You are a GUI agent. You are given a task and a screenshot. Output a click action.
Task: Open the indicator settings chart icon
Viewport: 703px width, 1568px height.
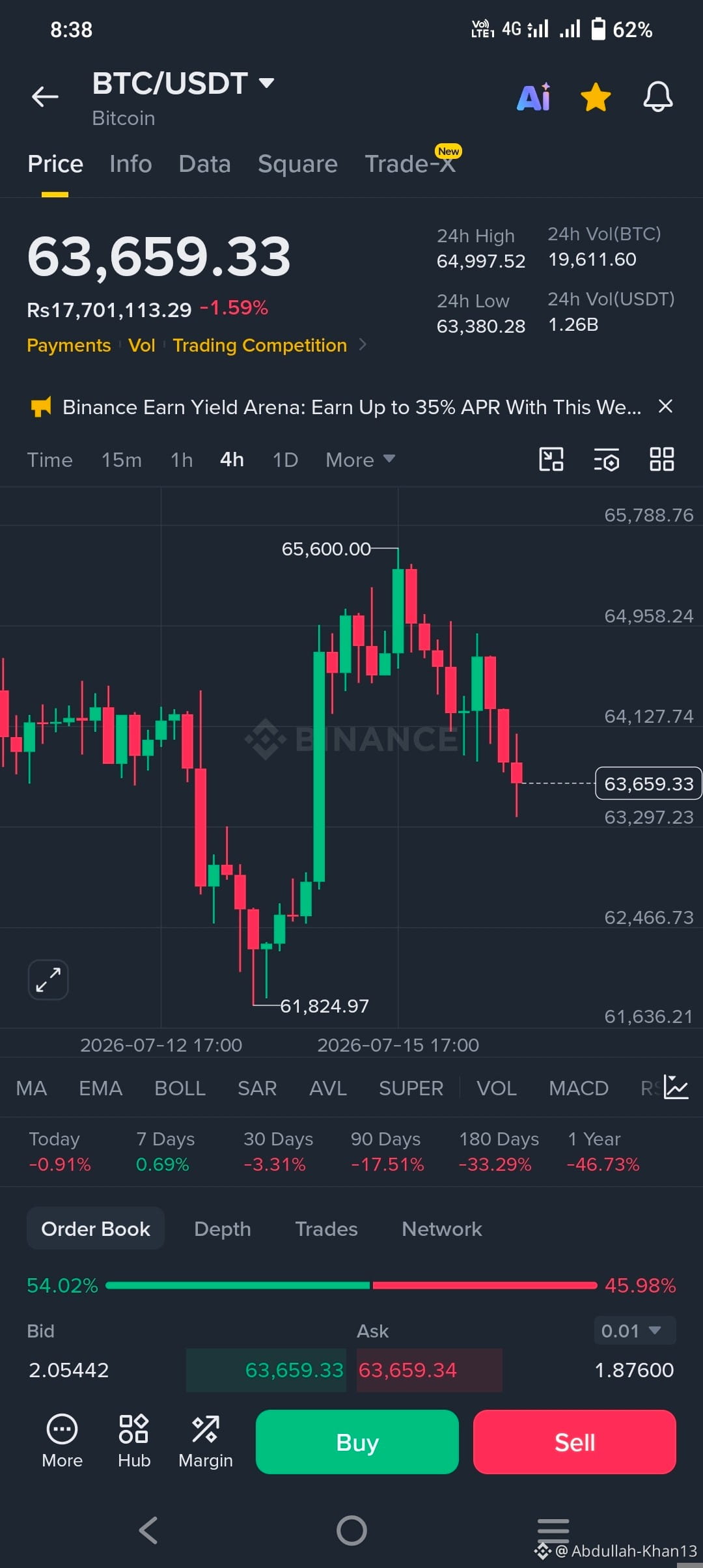[x=676, y=1087]
